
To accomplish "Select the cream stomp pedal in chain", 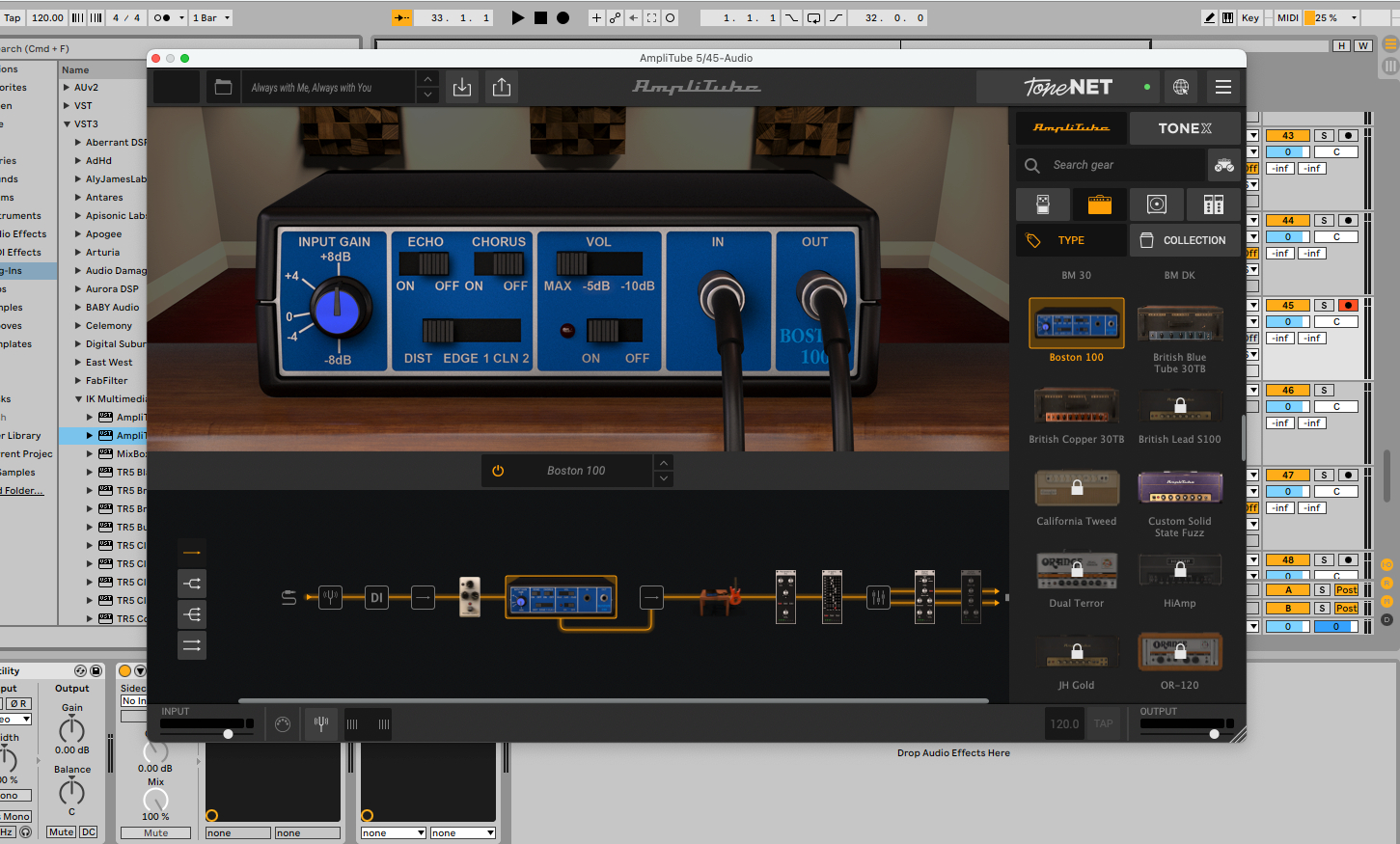I will 470,597.
